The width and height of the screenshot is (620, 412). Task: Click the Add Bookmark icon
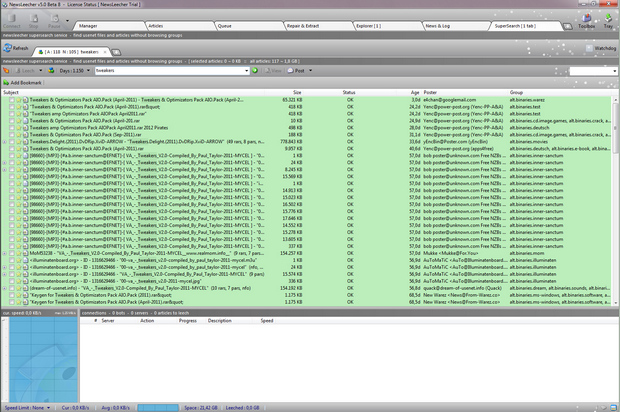[x=6, y=83]
